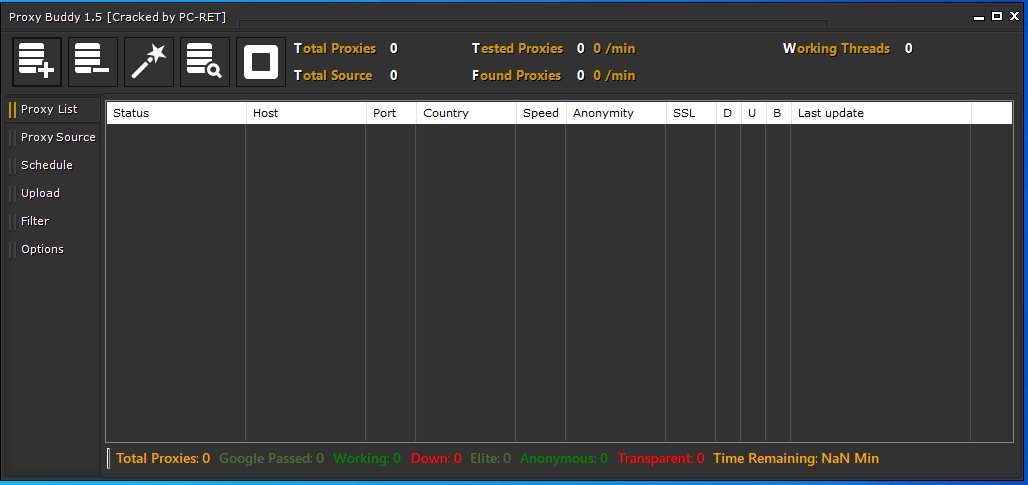
Task: Sort by the Host column header
Action: pos(306,113)
